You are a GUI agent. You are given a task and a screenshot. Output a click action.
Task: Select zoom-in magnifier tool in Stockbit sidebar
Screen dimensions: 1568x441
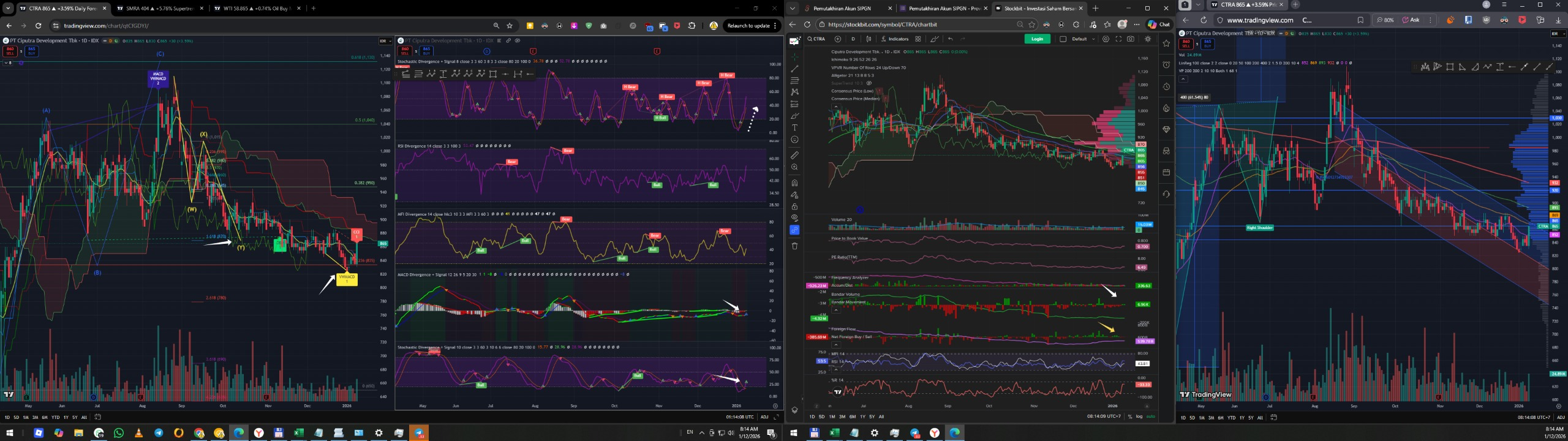pos(794,167)
